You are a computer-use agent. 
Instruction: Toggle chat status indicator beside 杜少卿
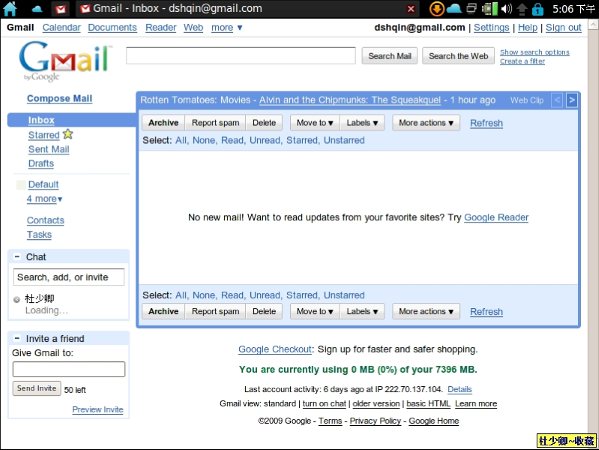pyautogui.click(x=16, y=299)
